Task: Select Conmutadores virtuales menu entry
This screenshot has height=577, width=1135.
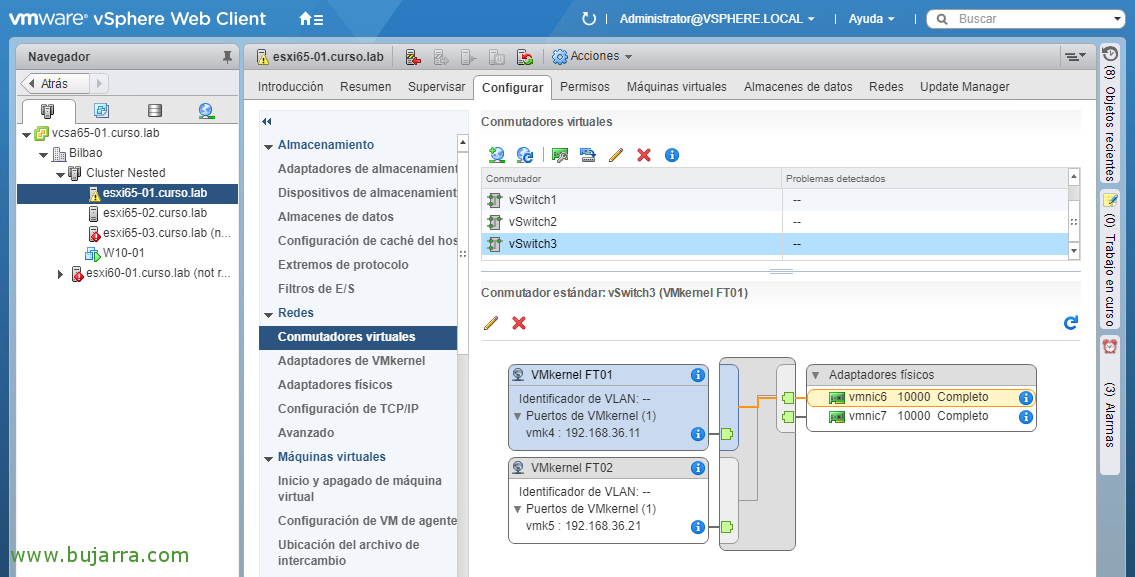Action: coord(358,337)
